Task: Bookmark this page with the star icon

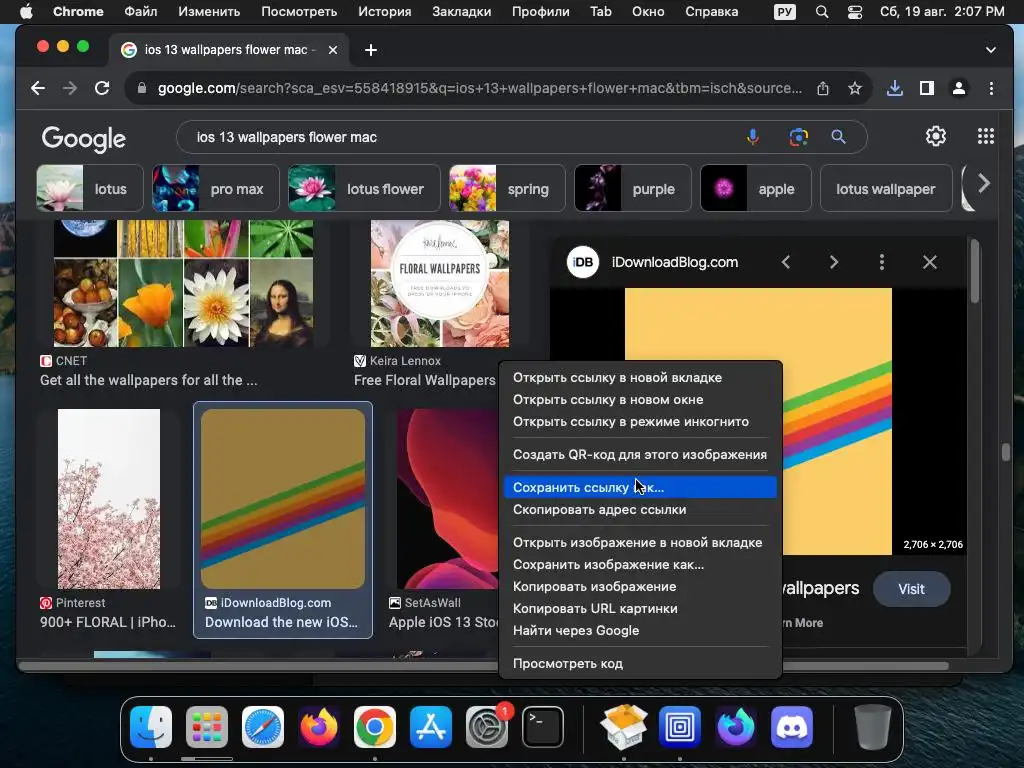Action: 855,88
